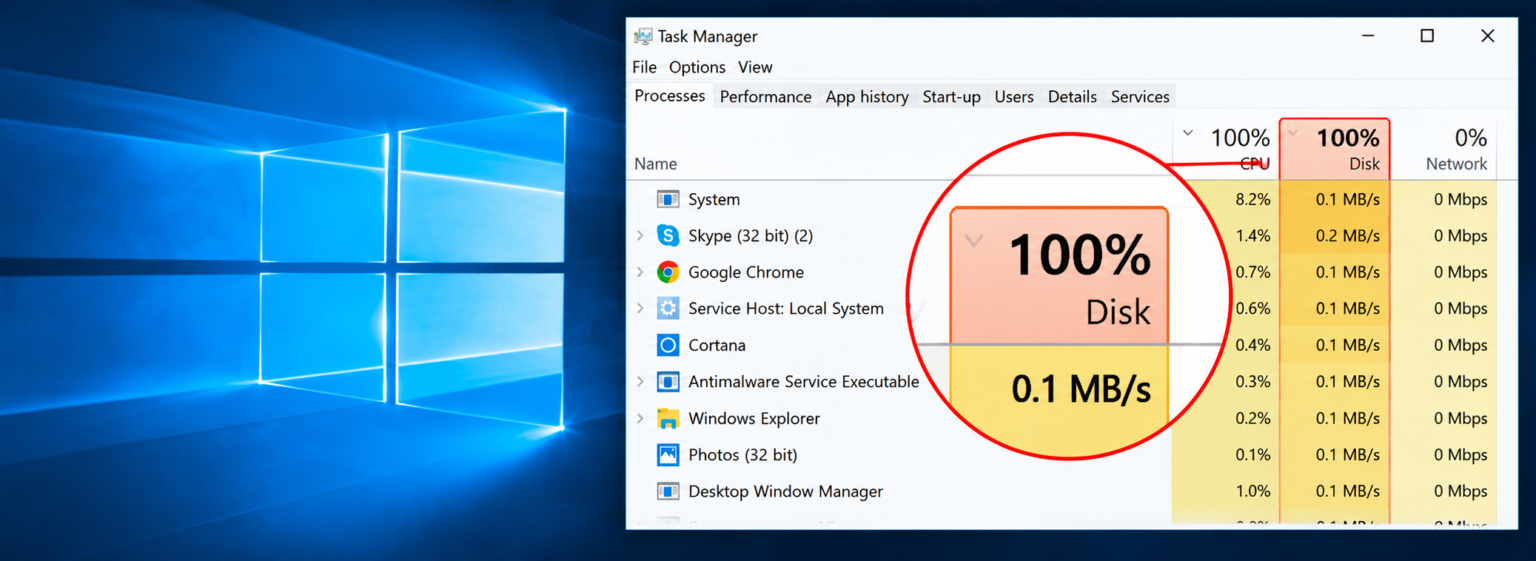Image resolution: width=1536 pixels, height=561 pixels.
Task: Click the Google Chrome icon
Action: (668, 272)
